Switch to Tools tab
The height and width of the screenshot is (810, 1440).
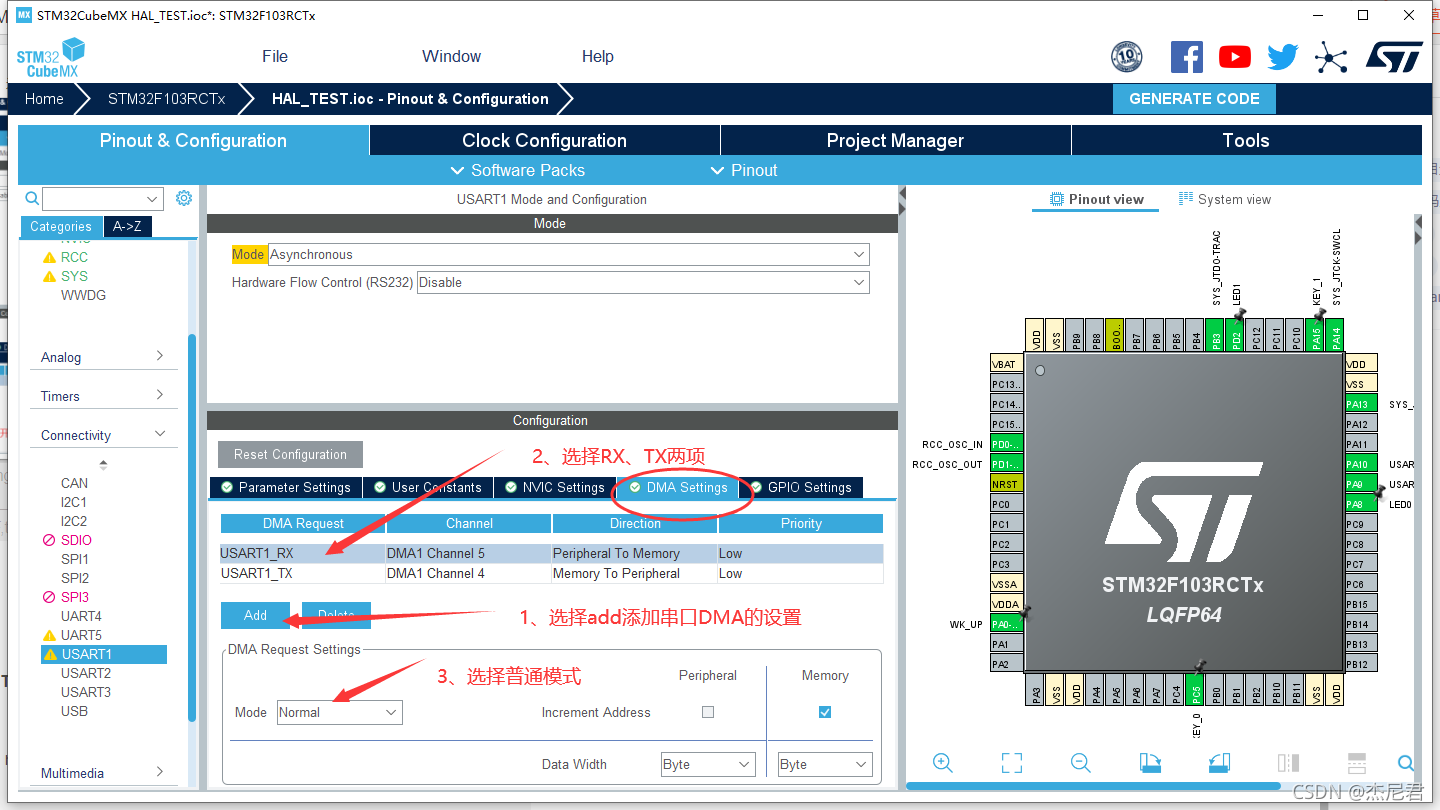tap(1246, 140)
